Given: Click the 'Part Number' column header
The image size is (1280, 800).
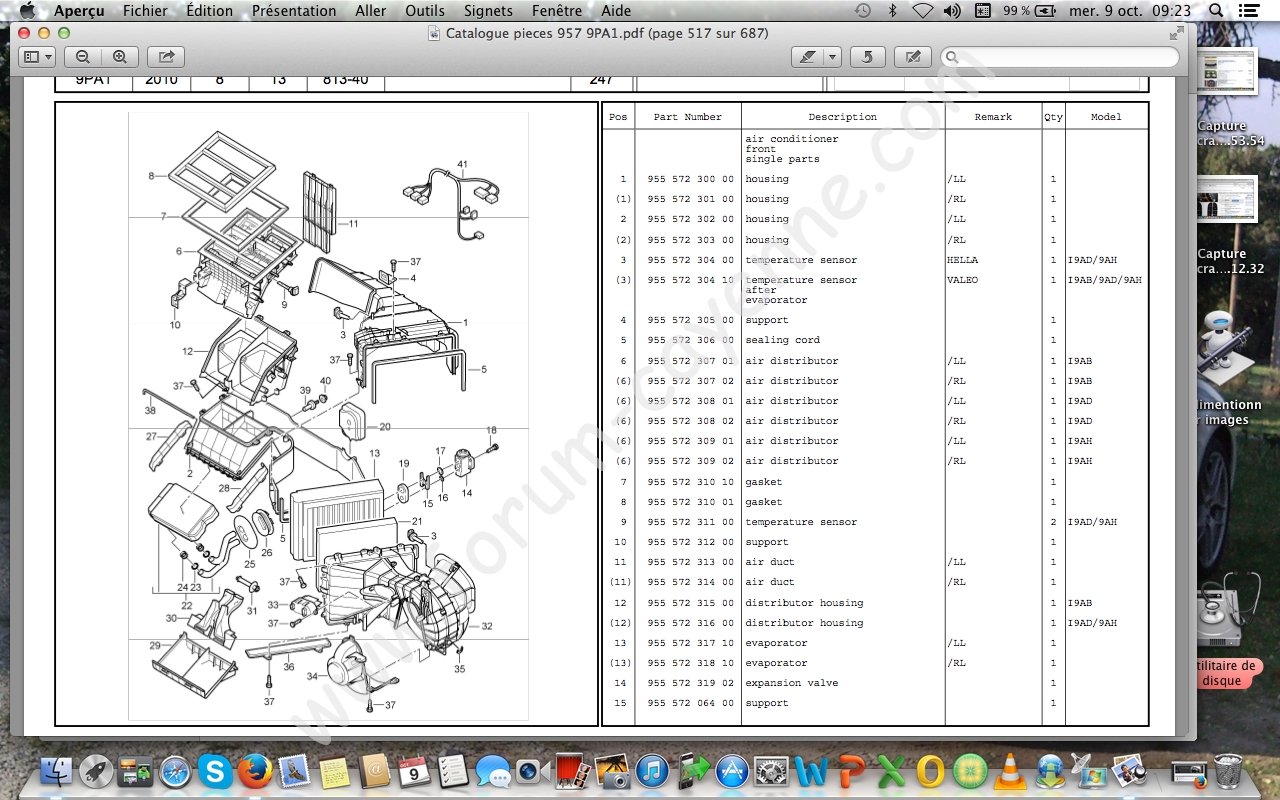Looking at the screenshot, I should [688, 117].
